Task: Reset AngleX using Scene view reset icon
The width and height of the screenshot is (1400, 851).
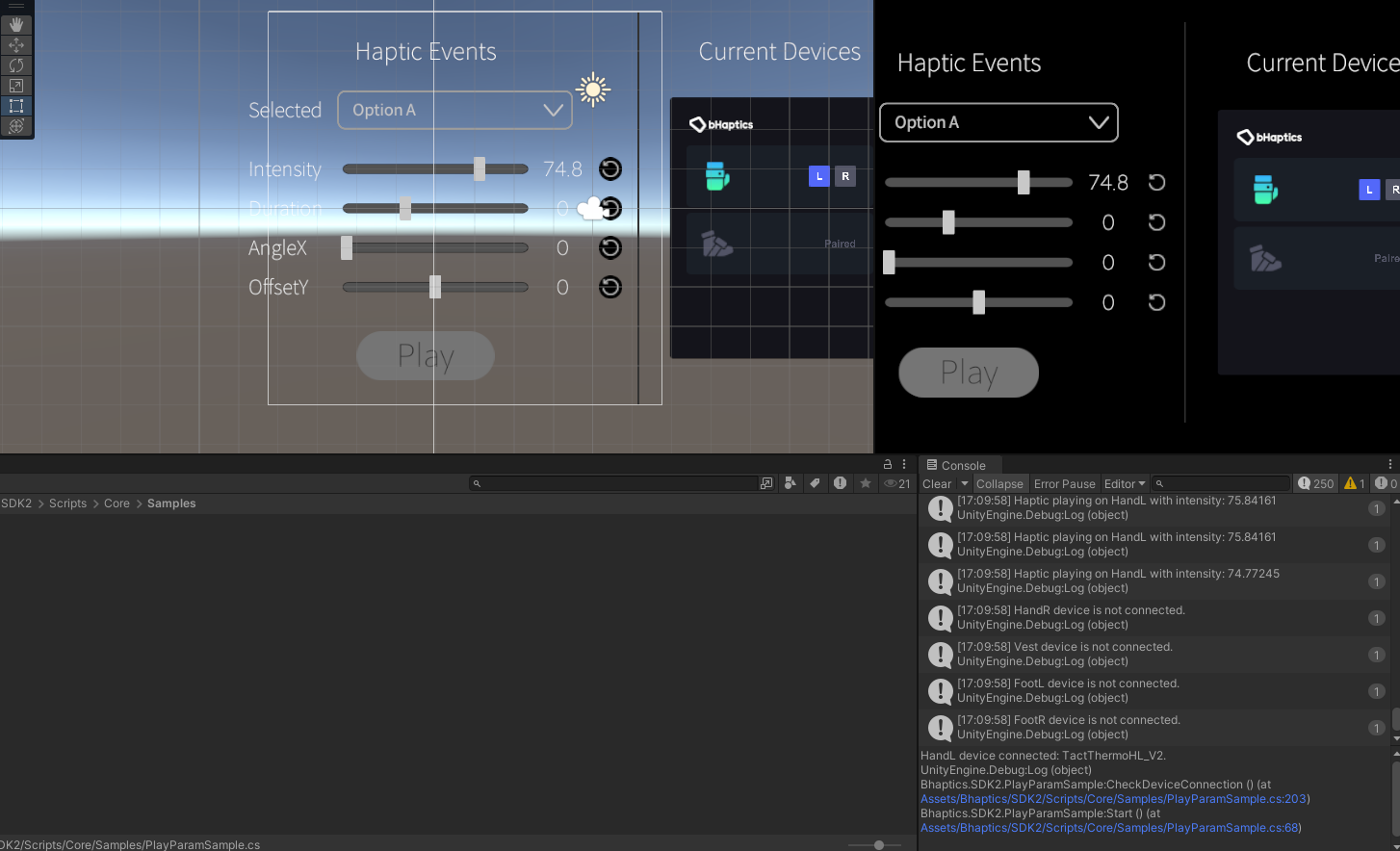Action: click(610, 248)
